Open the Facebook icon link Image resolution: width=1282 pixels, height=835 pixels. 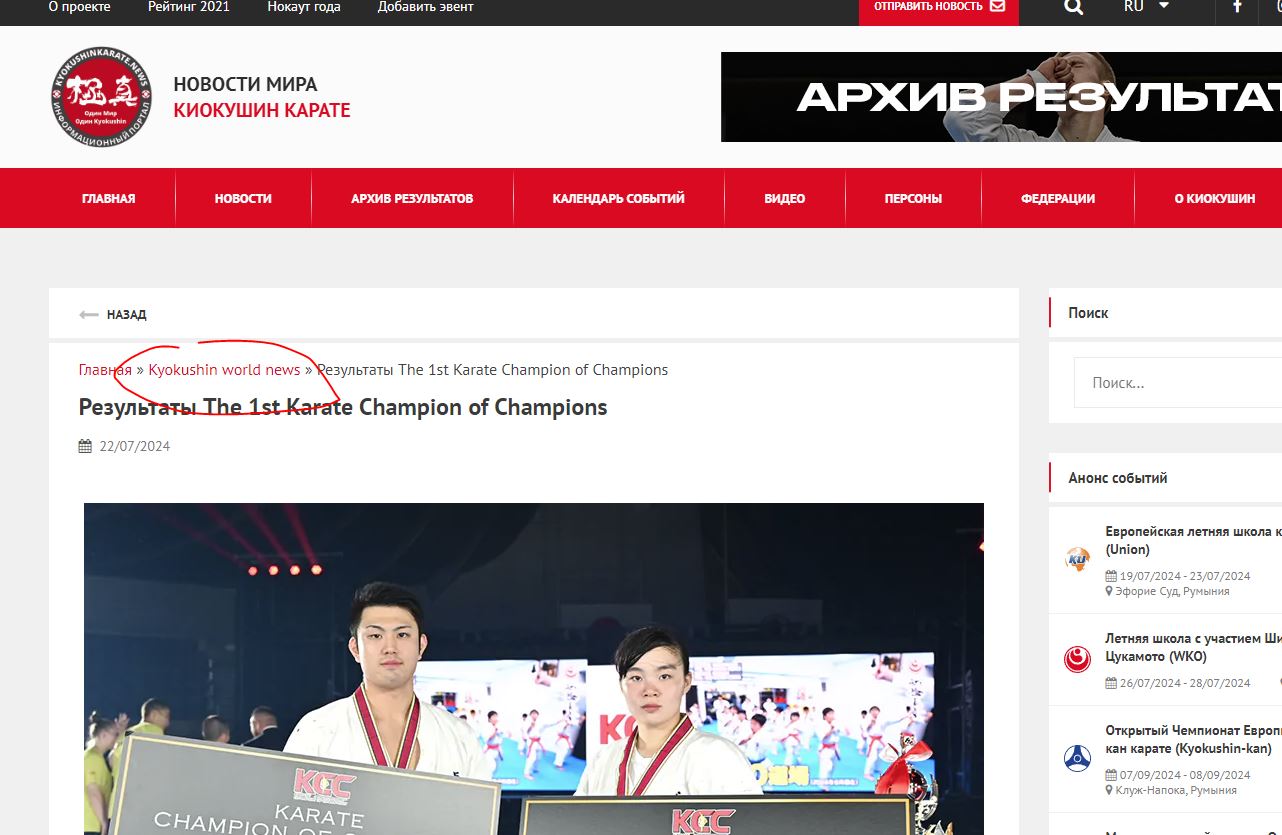pyautogui.click(x=1237, y=6)
